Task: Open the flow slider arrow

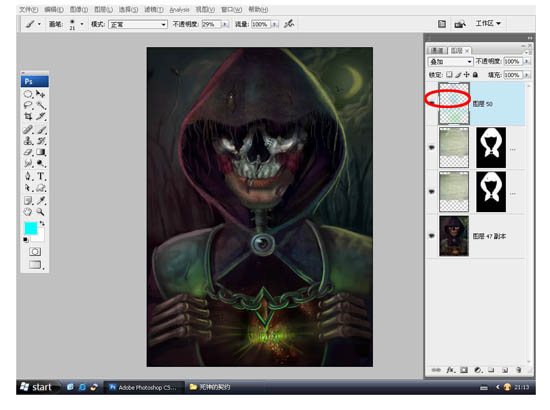Action: tap(275, 24)
